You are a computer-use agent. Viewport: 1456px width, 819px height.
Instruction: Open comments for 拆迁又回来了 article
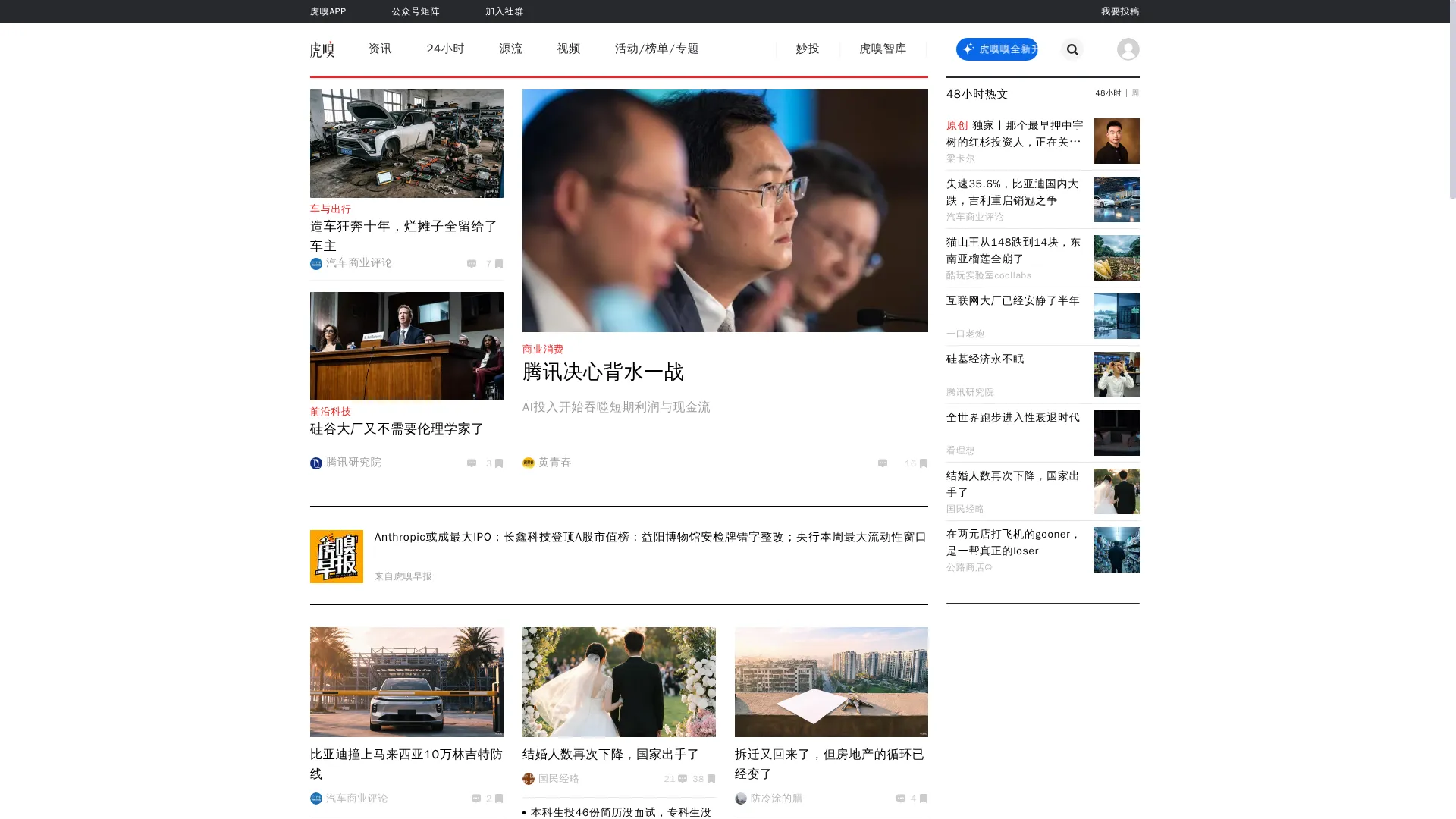pos(901,799)
